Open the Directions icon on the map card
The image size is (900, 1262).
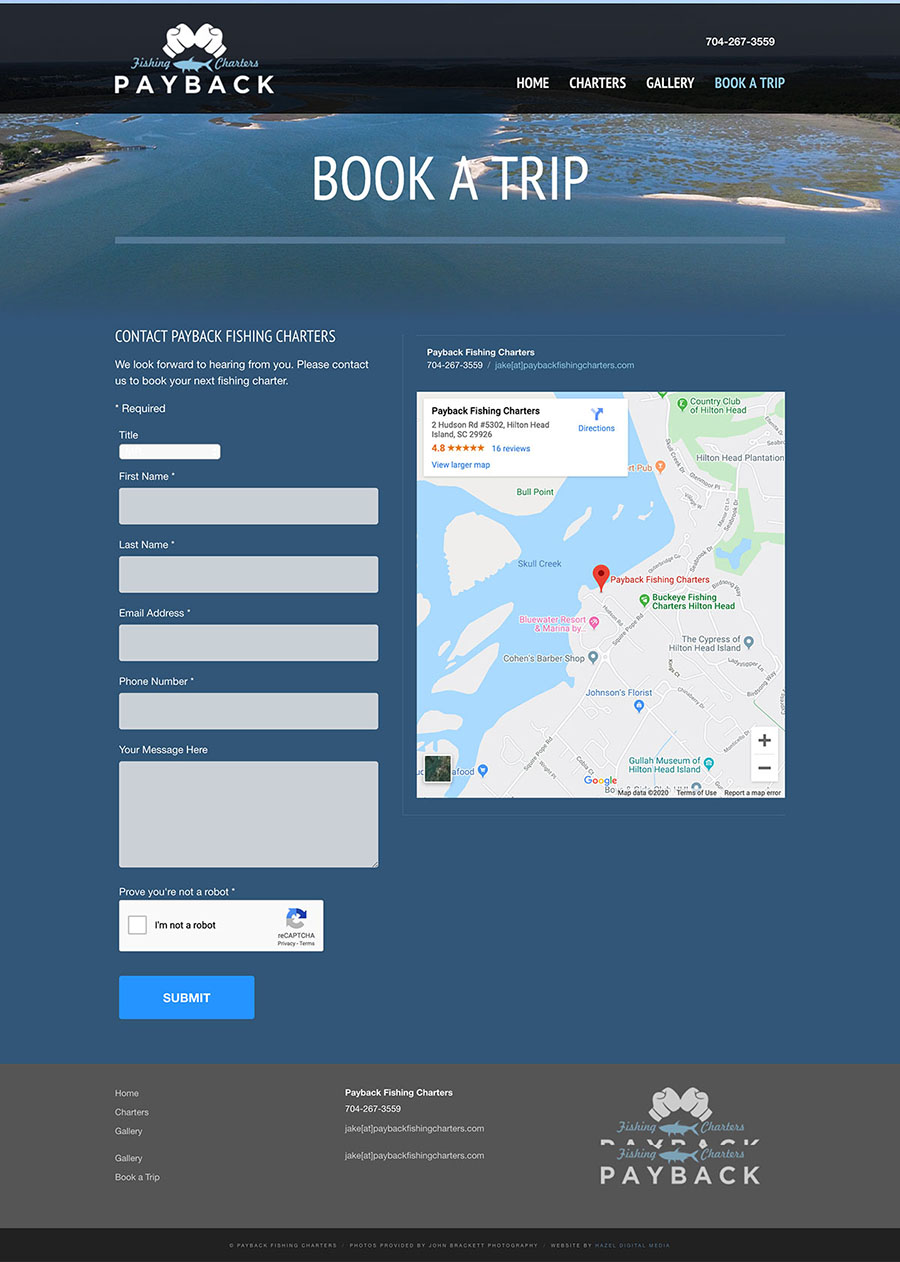pyautogui.click(x=597, y=413)
